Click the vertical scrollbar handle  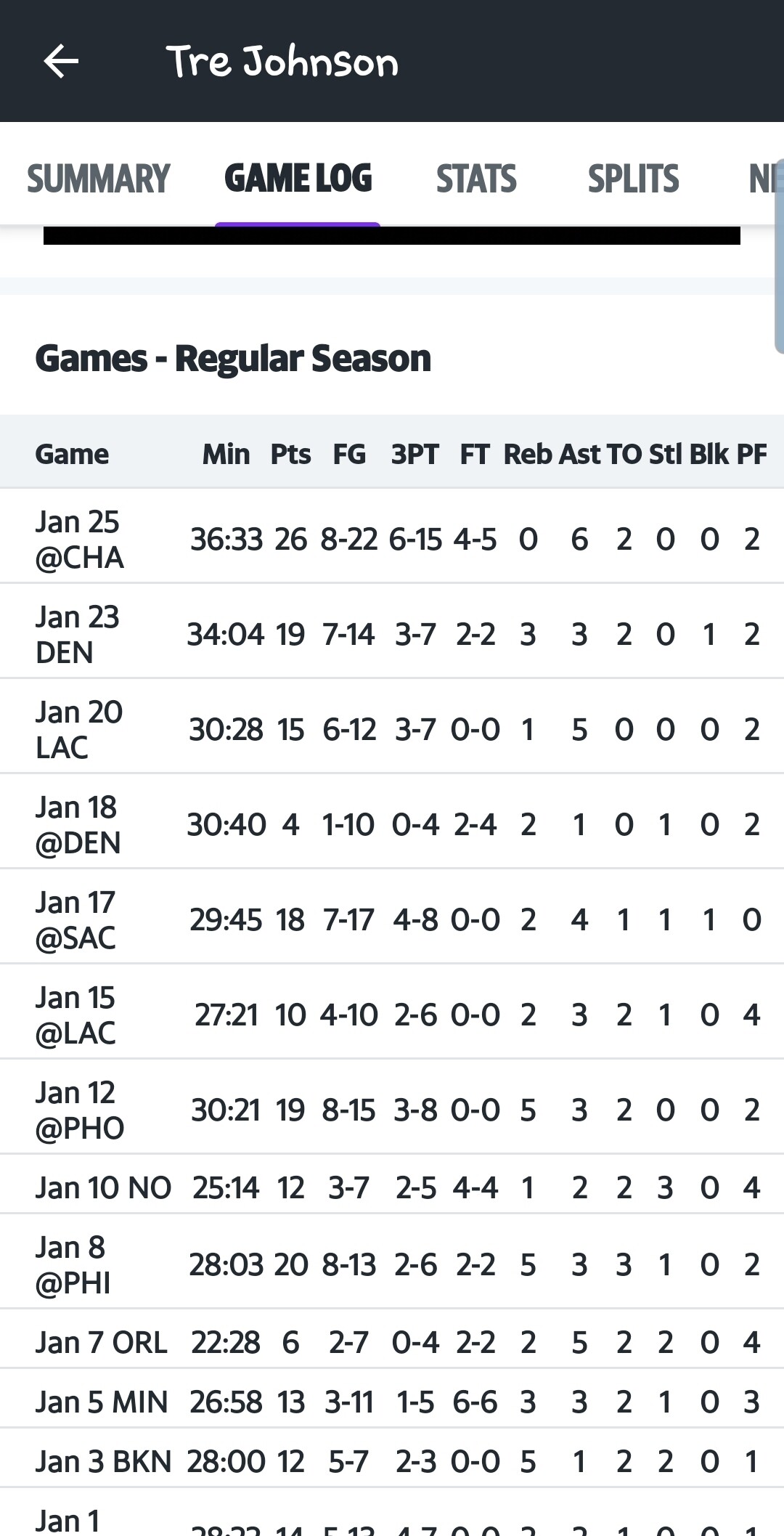[x=779, y=254]
